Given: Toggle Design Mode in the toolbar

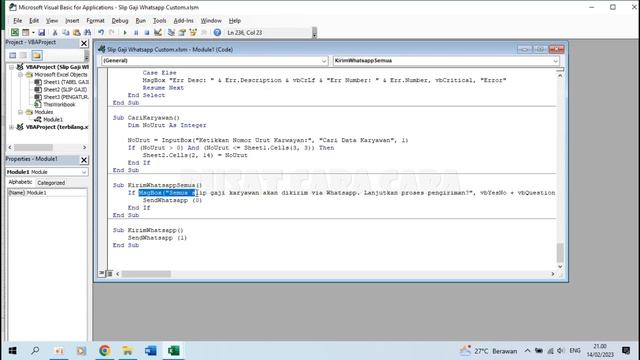Looking at the screenshot, I should tap(158, 32).
